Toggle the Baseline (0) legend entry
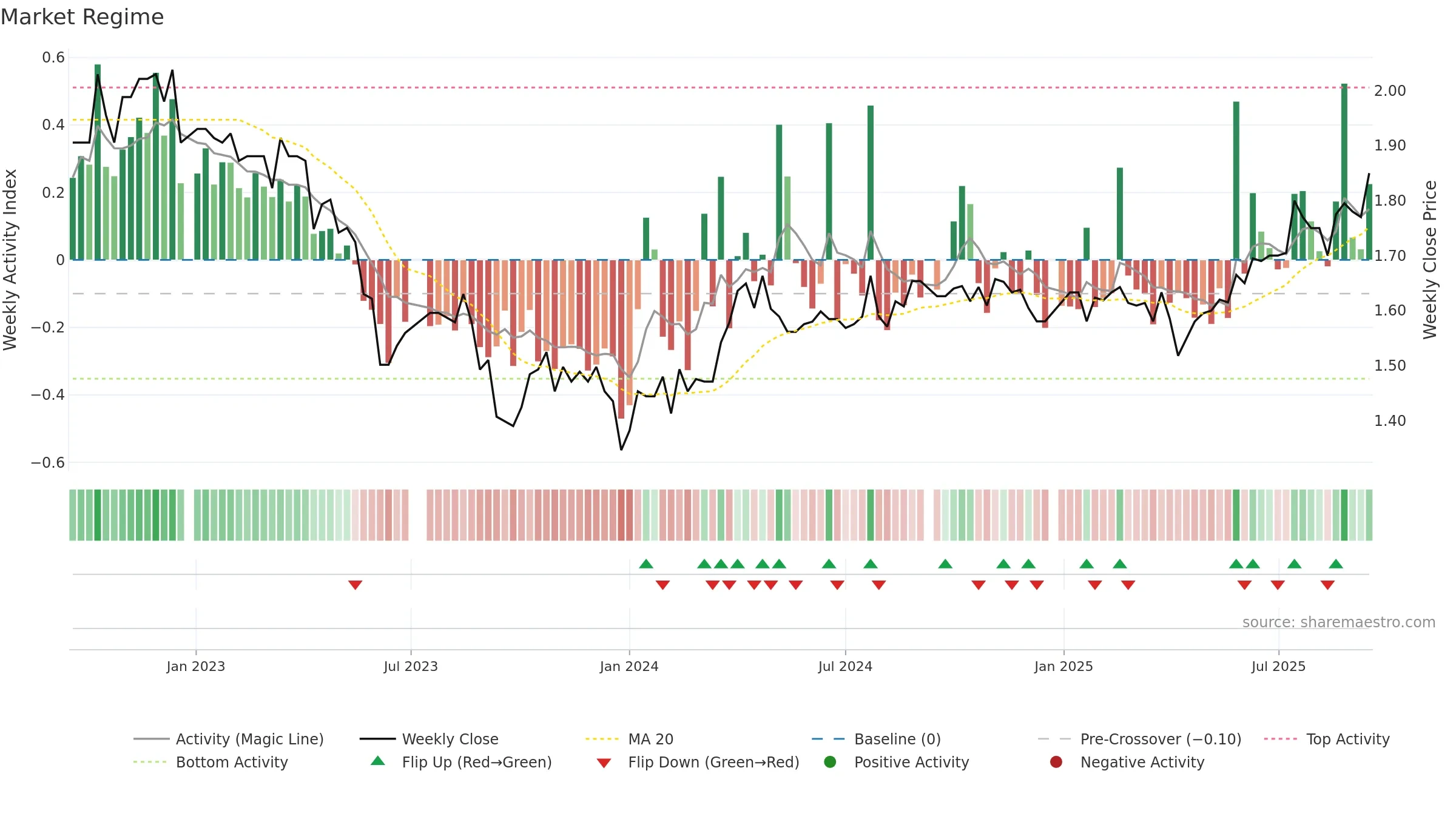Viewport: 1456px width, 819px height. pyautogui.click(x=877, y=739)
